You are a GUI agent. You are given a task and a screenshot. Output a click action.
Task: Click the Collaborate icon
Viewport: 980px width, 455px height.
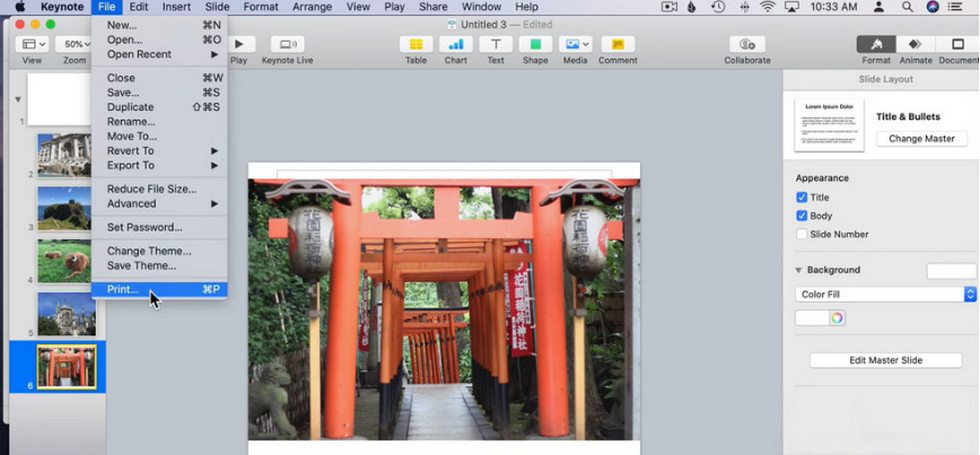point(747,45)
